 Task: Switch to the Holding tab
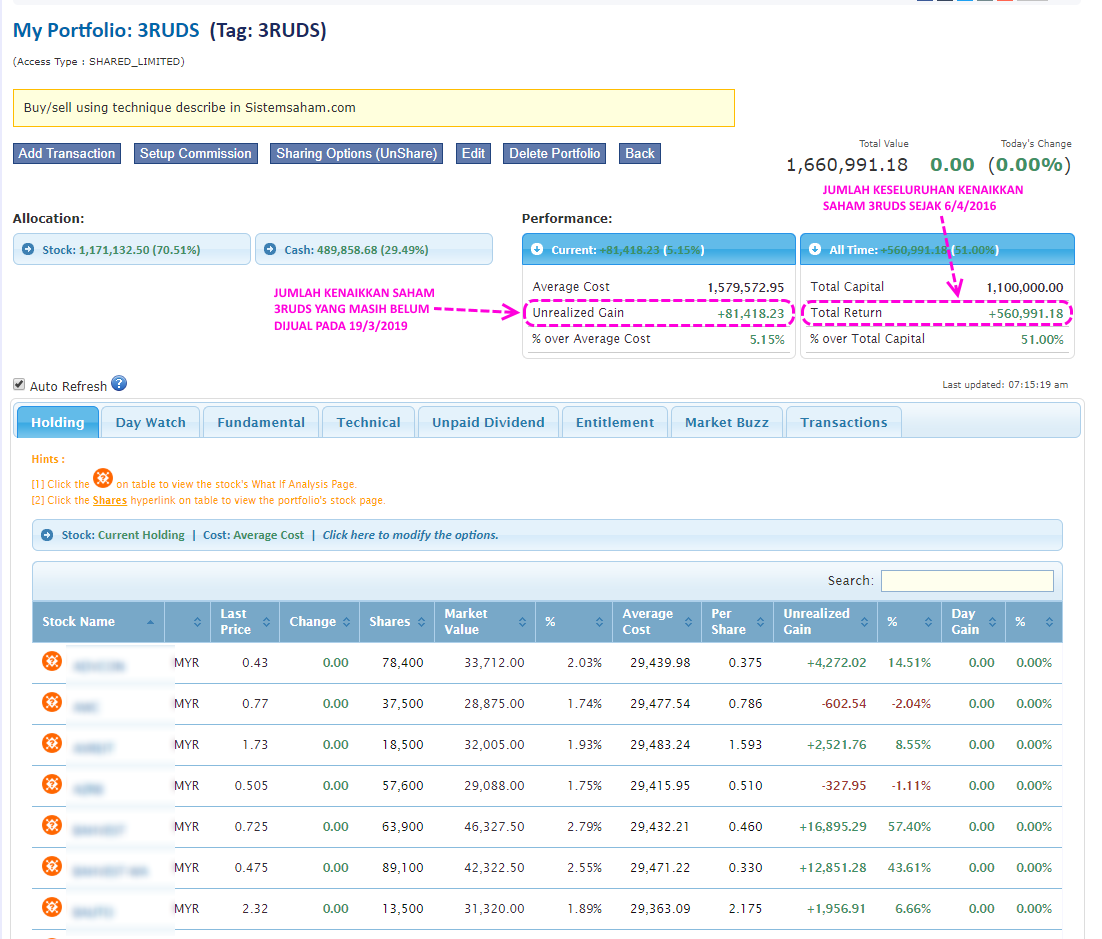coord(58,422)
